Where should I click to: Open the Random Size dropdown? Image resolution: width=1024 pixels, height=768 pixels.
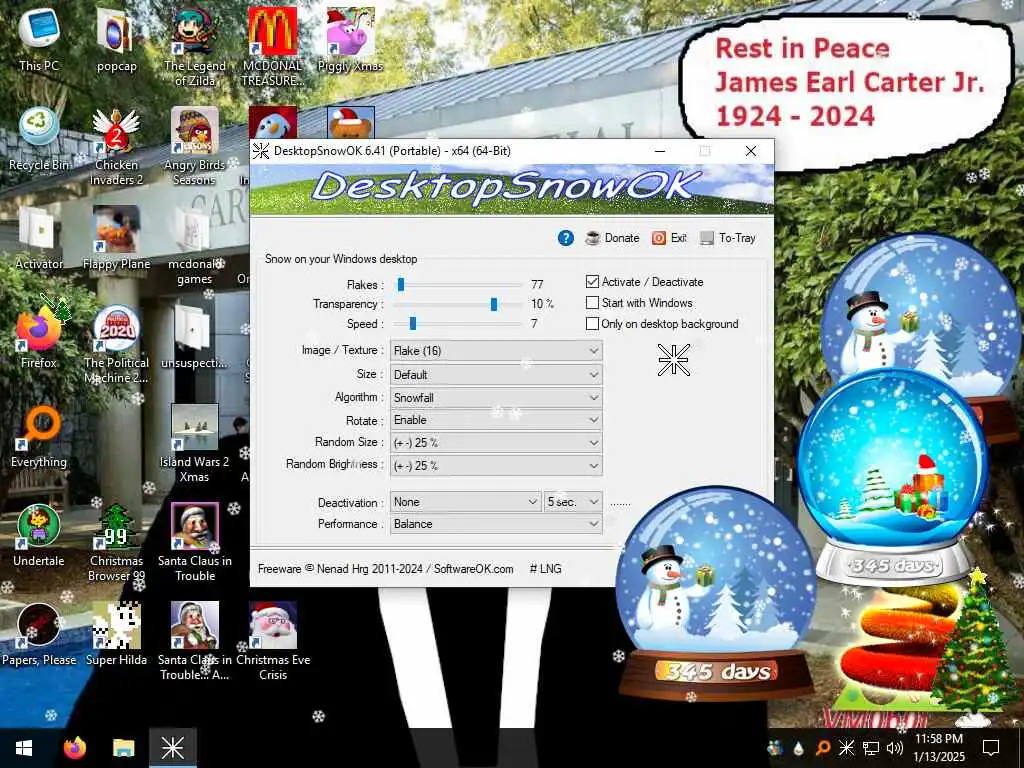(x=496, y=443)
